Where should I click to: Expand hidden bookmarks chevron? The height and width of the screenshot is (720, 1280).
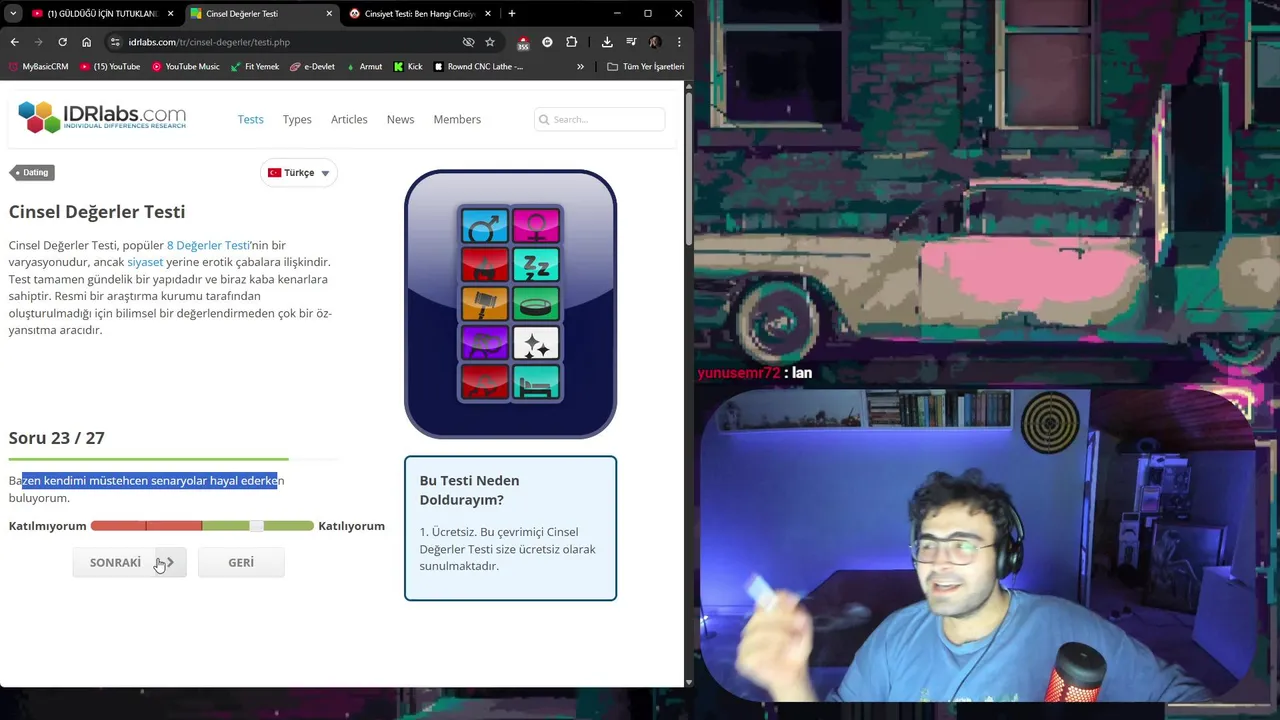tap(580, 67)
